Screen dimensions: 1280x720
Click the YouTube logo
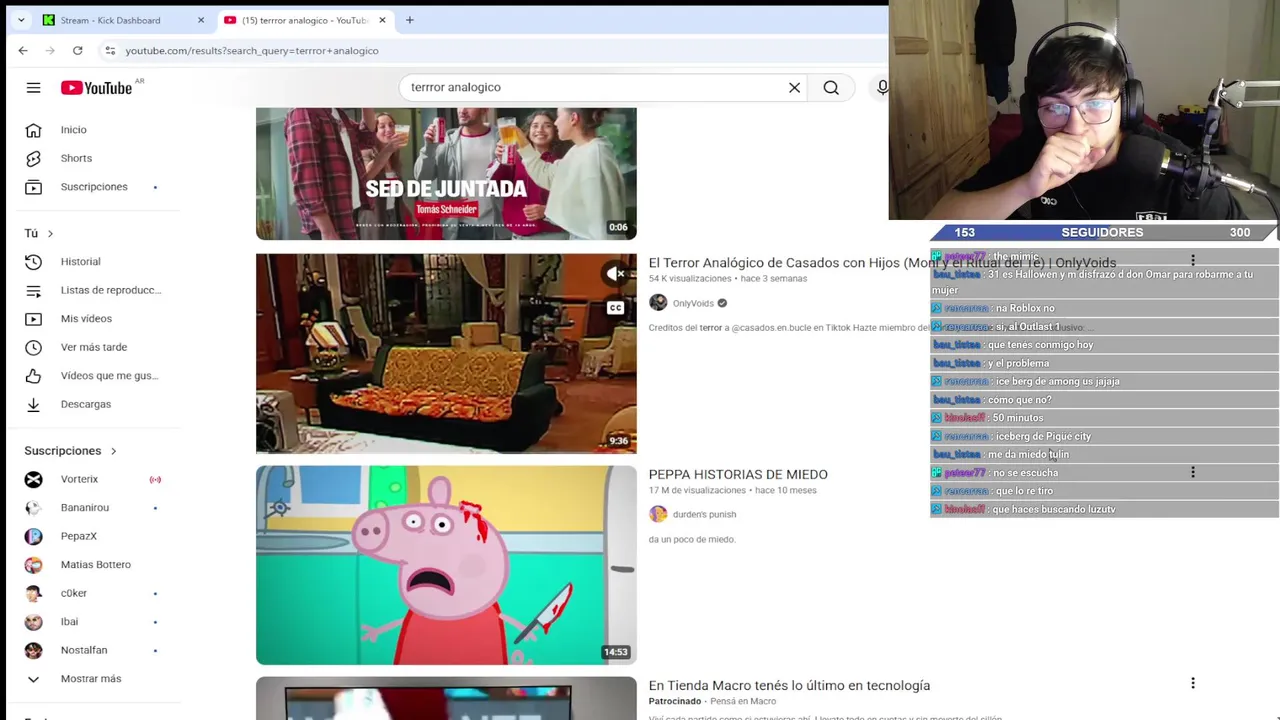pos(96,88)
